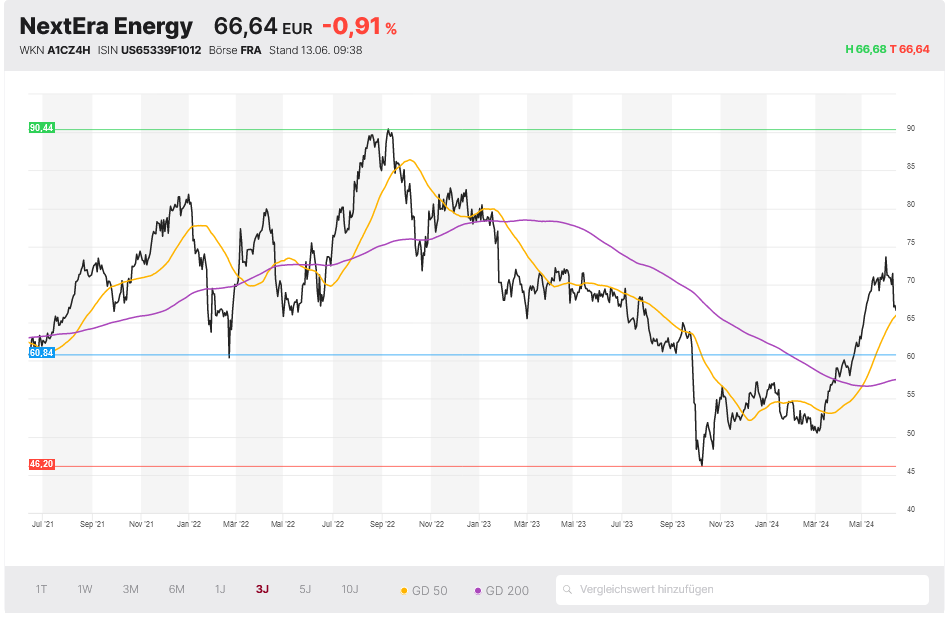Switch chart to 6M range
The image size is (950, 620).
(176, 589)
